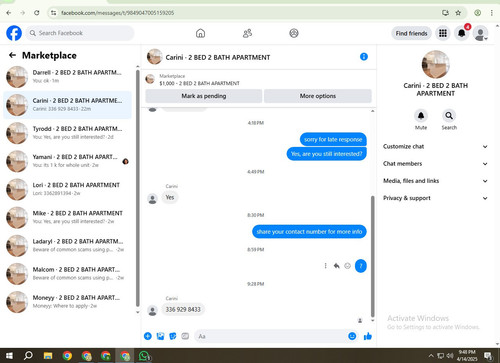
Task: Open taskbar clock and date
Action: click(x=467, y=356)
